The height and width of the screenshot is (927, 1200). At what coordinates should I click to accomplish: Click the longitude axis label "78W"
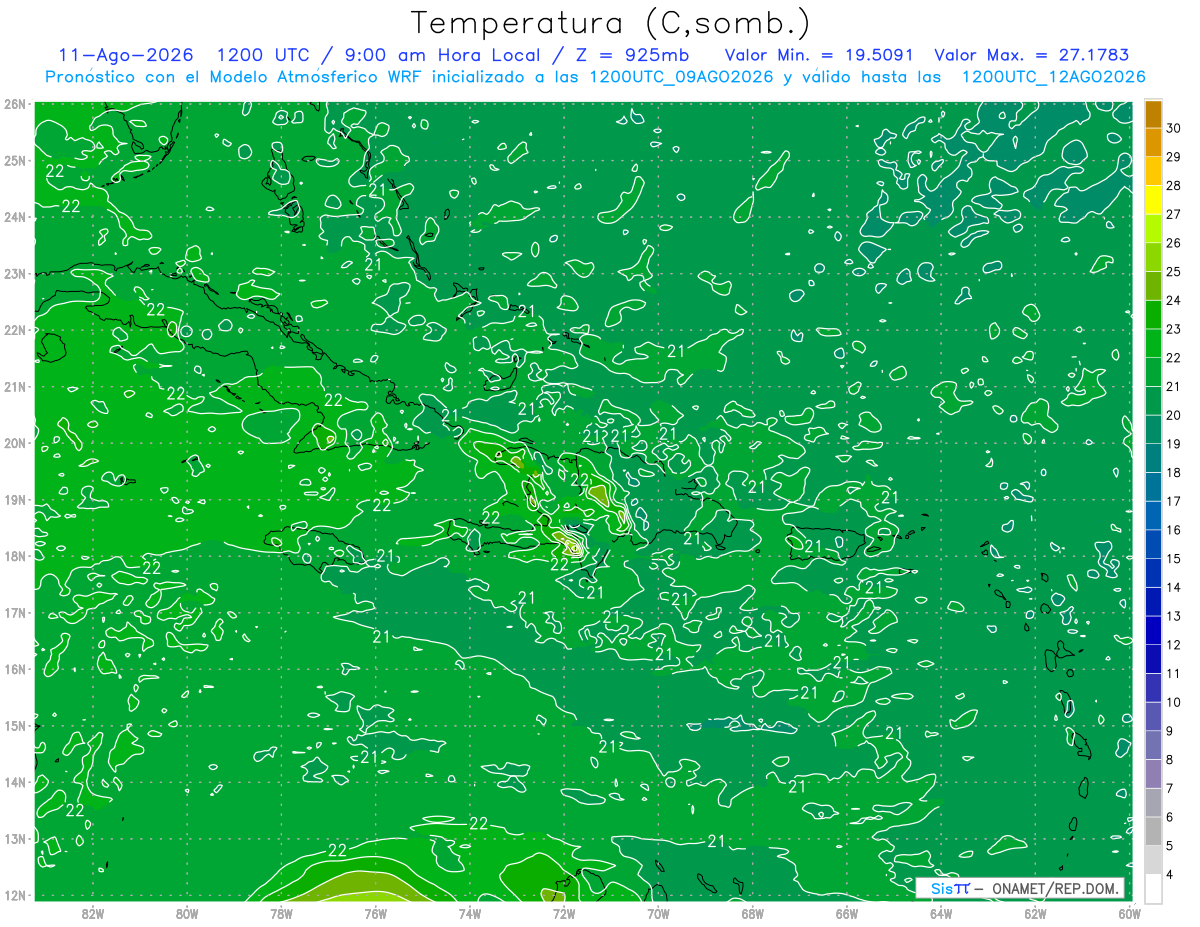pyautogui.click(x=281, y=913)
